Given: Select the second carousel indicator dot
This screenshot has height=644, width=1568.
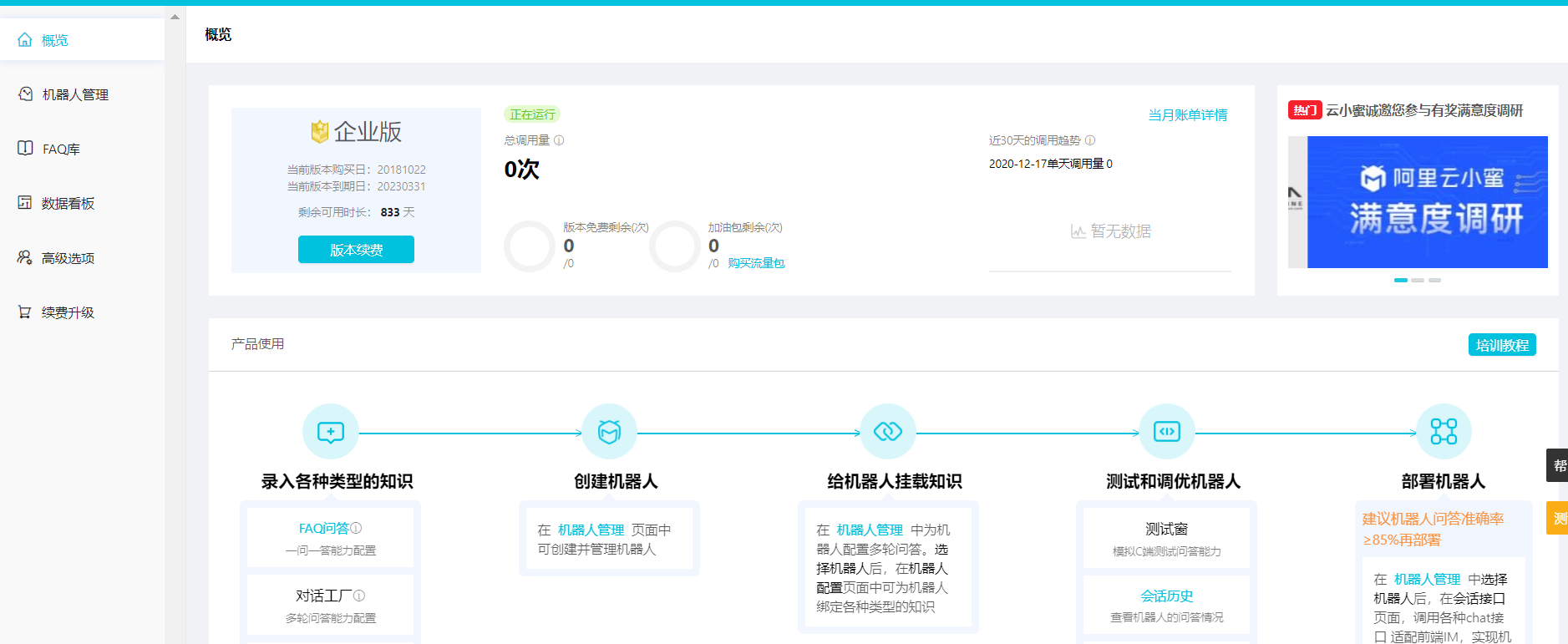Looking at the screenshot, I should 1418,280.
